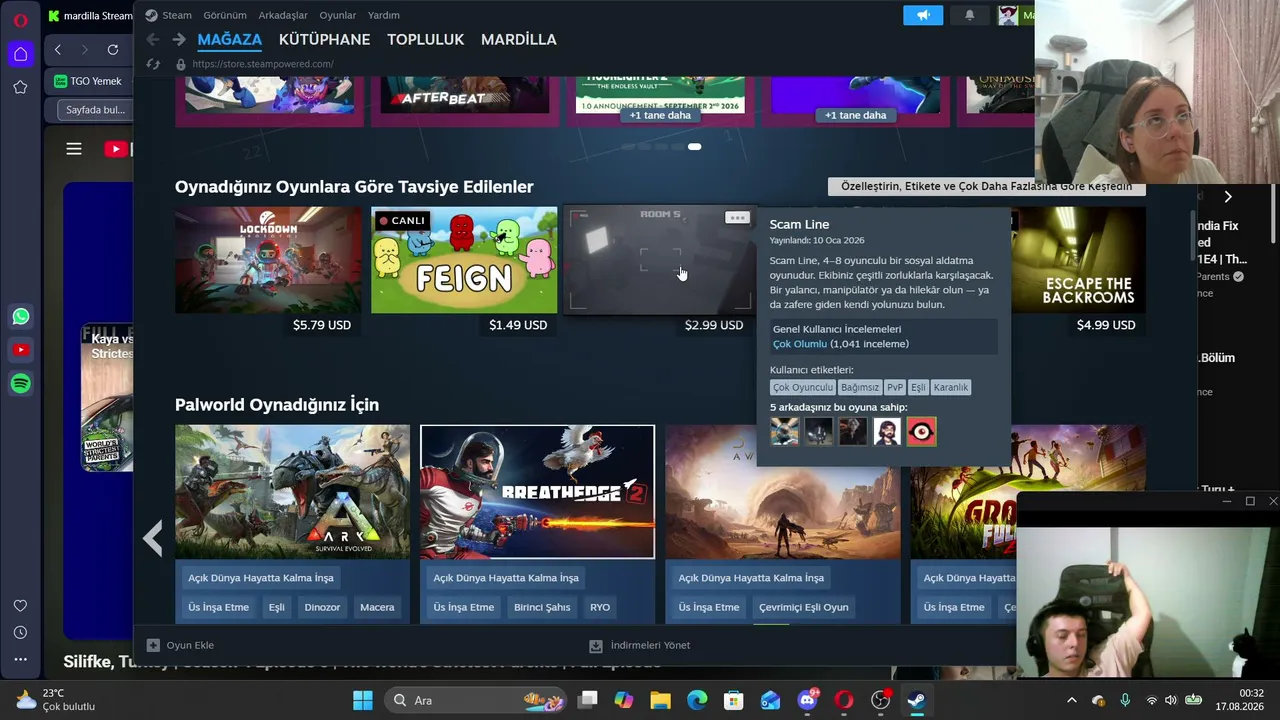
Task: Open Steam announcements megaphone button
Action: (x=923, y=15)
